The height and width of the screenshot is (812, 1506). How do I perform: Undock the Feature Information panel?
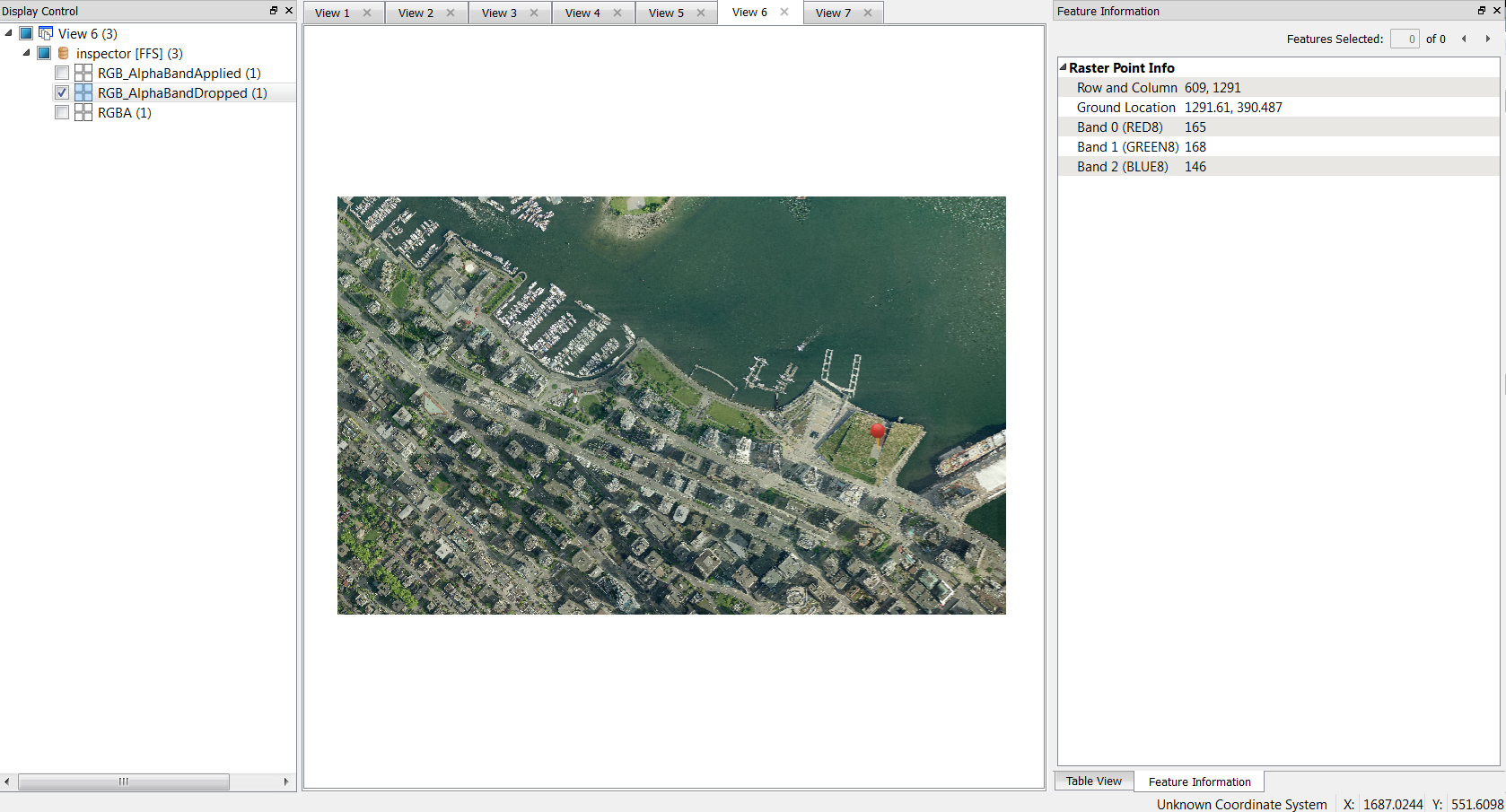(x=1482, y=11)
